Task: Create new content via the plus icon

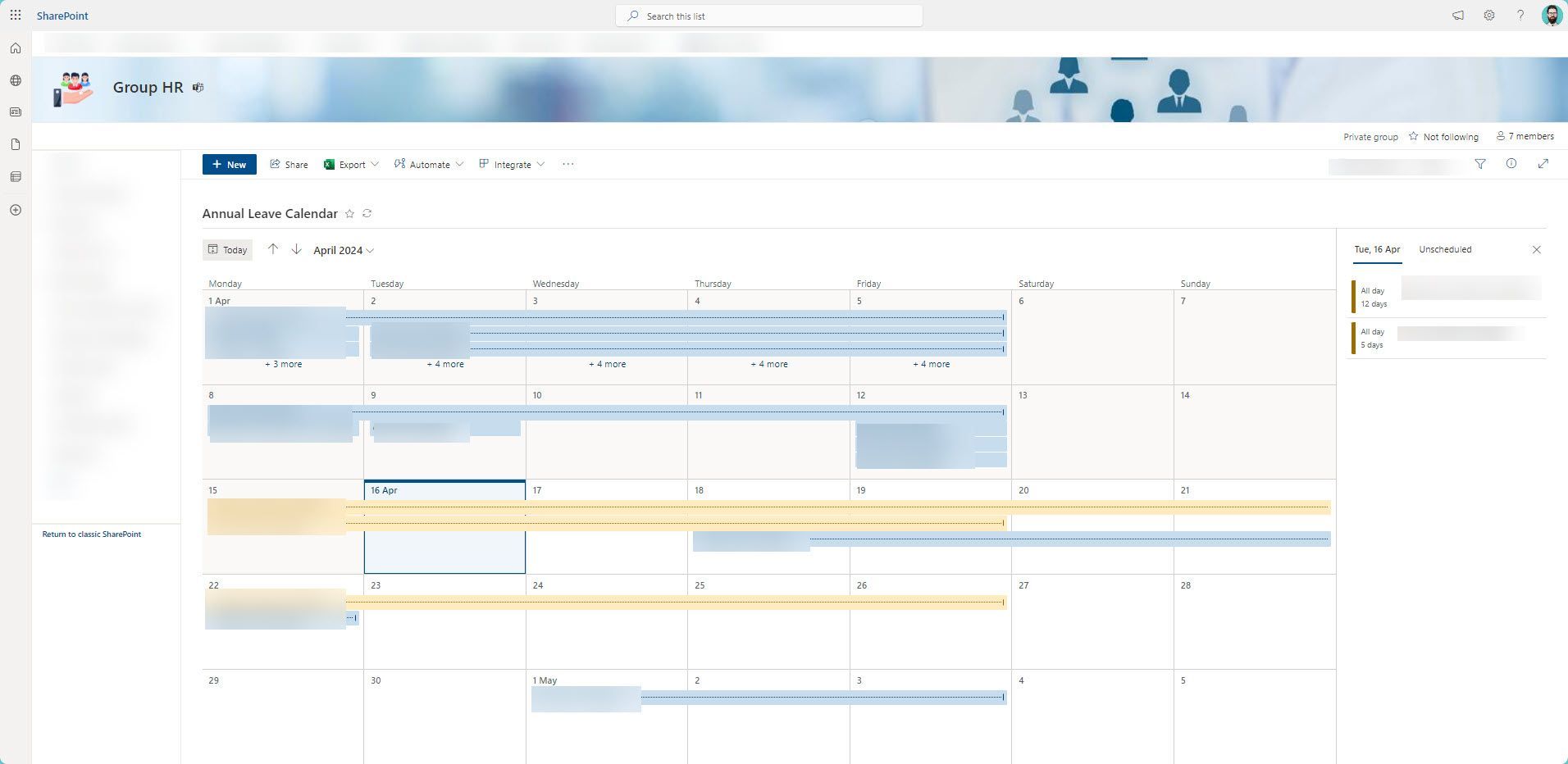Action: coord(15,209)
